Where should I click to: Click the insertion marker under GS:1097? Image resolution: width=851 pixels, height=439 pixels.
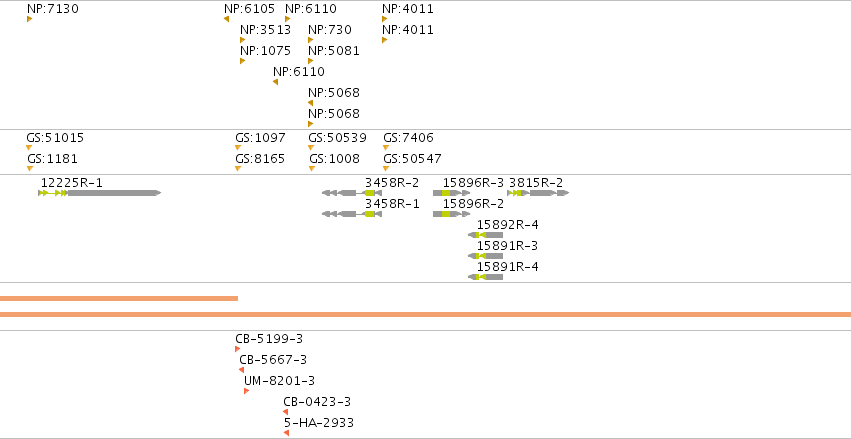click(x=238, y=148)
